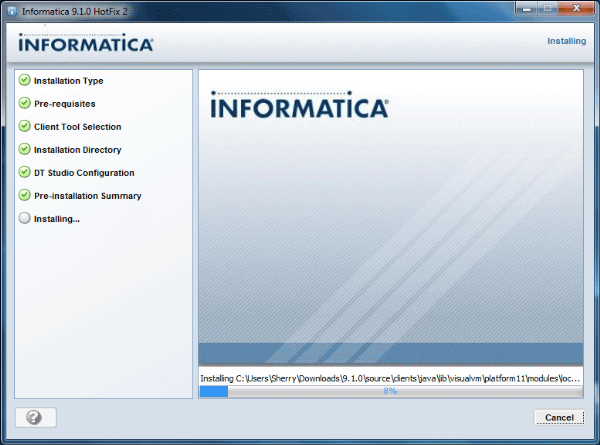Click the installation progress bar at 8%
600x445 pixels.
(391, 391)
